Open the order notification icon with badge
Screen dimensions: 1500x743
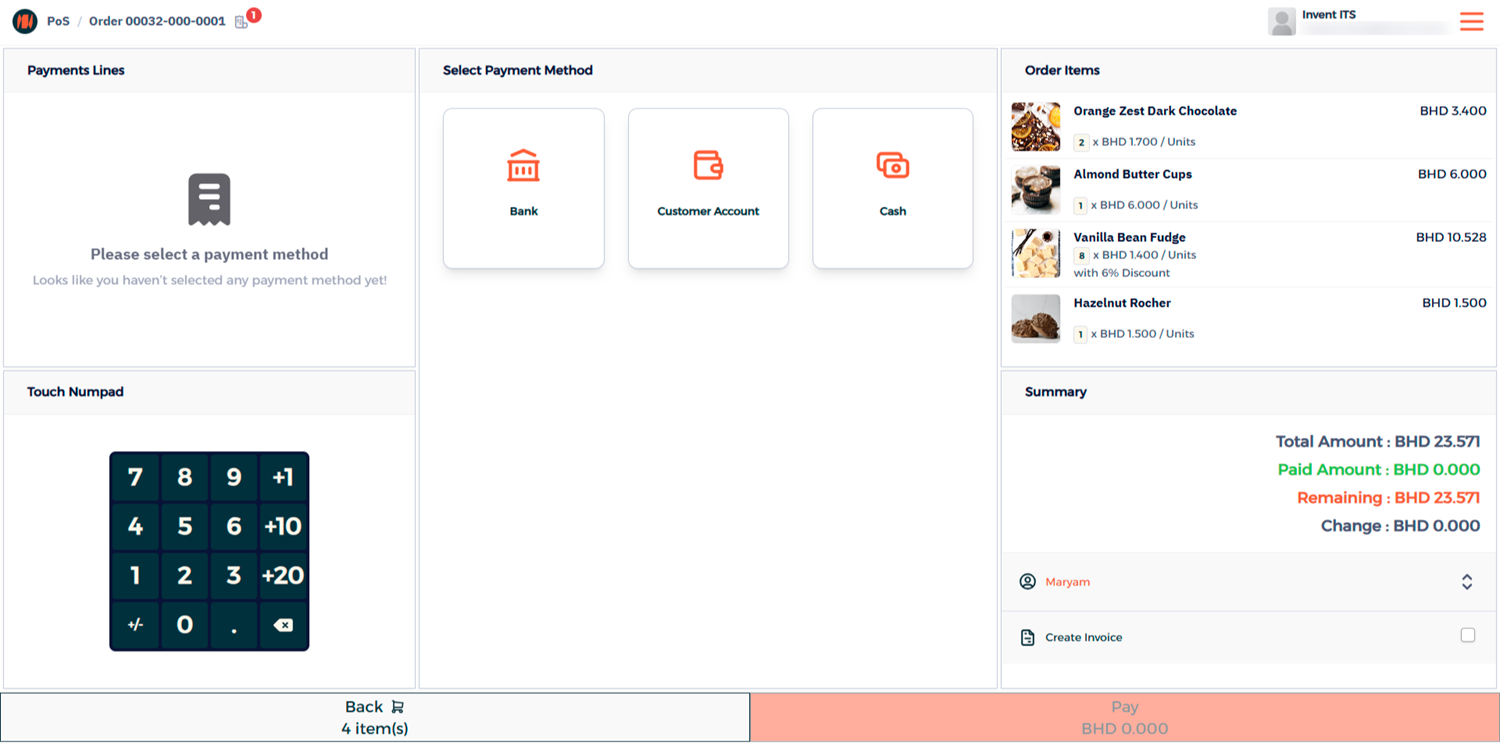coord(242,22)
